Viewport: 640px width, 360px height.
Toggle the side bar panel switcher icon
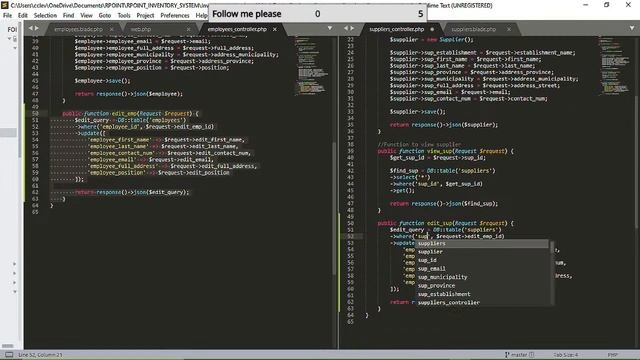point(9,355)
